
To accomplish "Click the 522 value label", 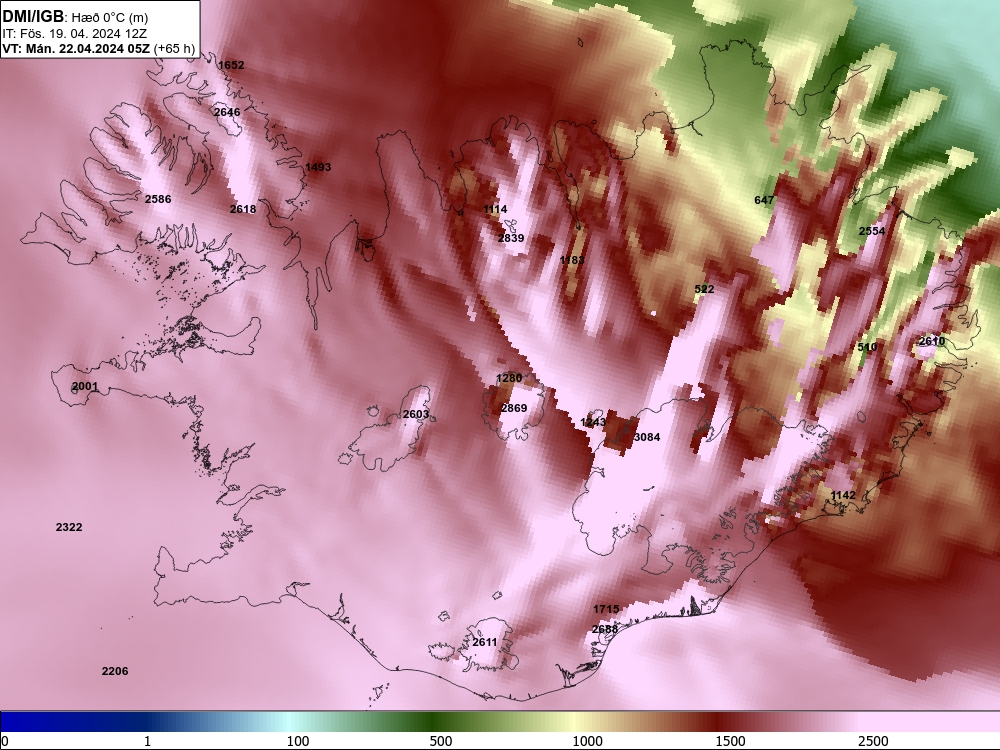I will pyautogui.click(x=704, y=289).
